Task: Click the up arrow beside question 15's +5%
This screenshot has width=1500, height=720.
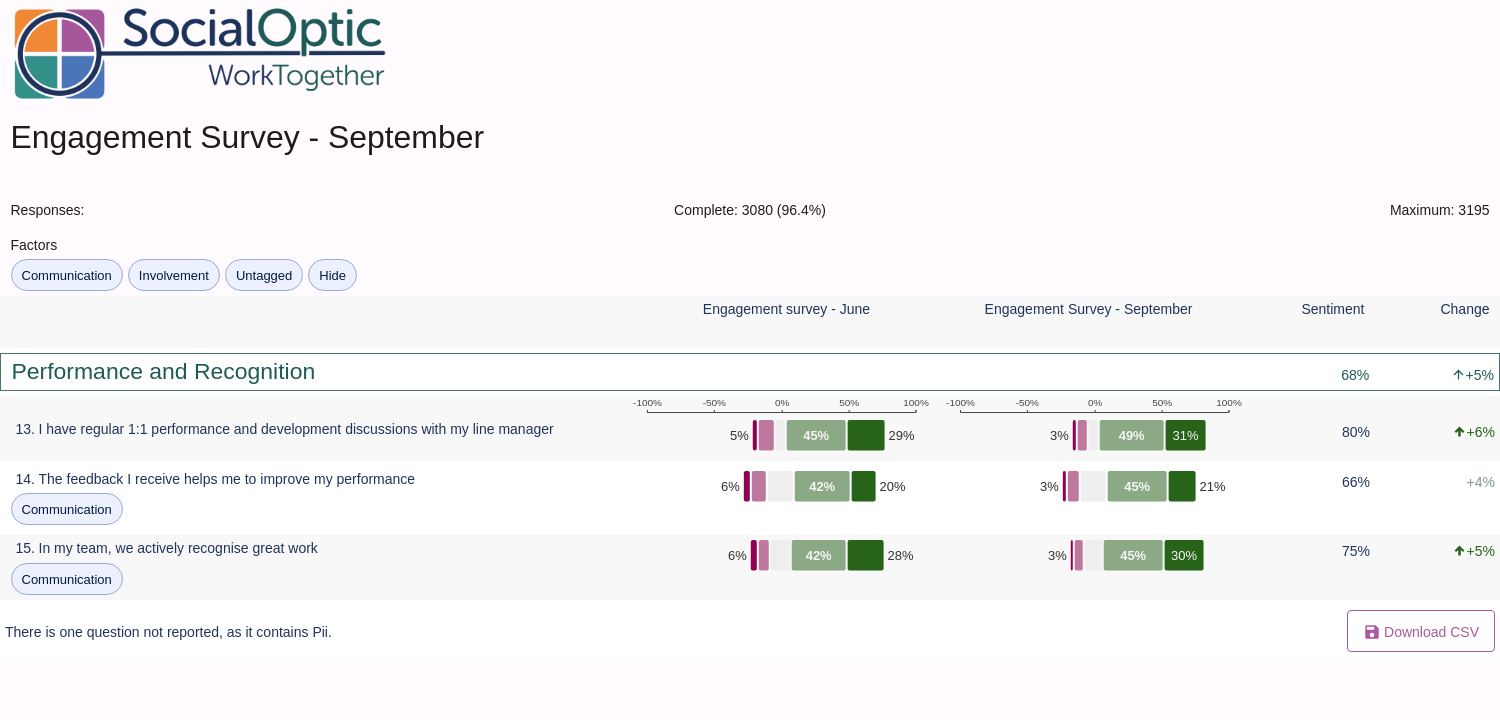Action: 1459,551
